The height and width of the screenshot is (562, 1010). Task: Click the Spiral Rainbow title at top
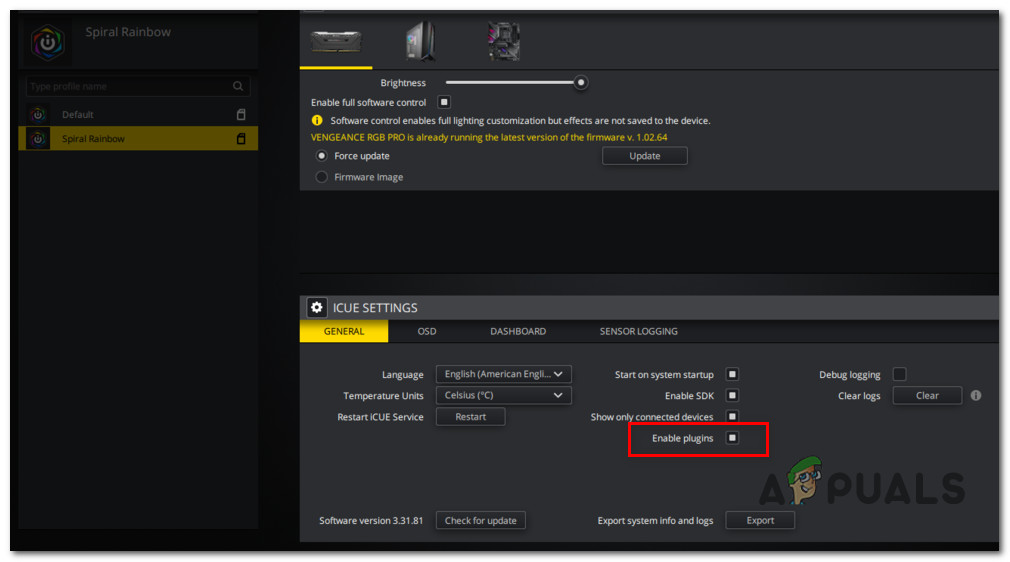point(128,32)
